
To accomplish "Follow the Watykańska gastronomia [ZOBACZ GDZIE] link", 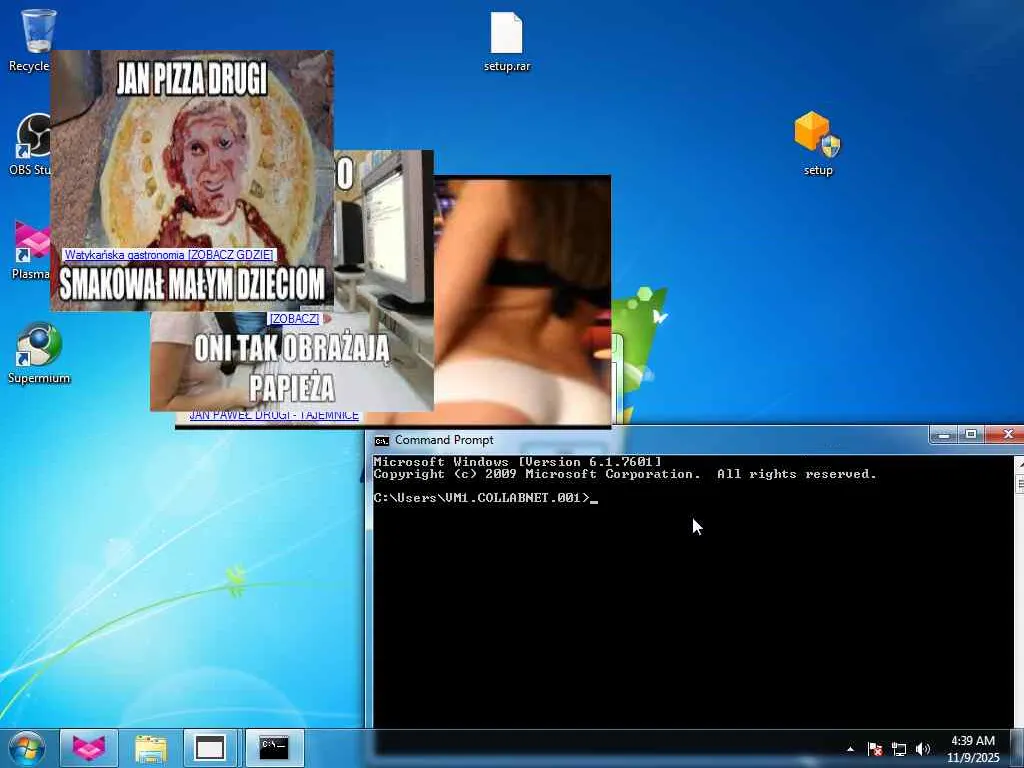I will (170, 255).
